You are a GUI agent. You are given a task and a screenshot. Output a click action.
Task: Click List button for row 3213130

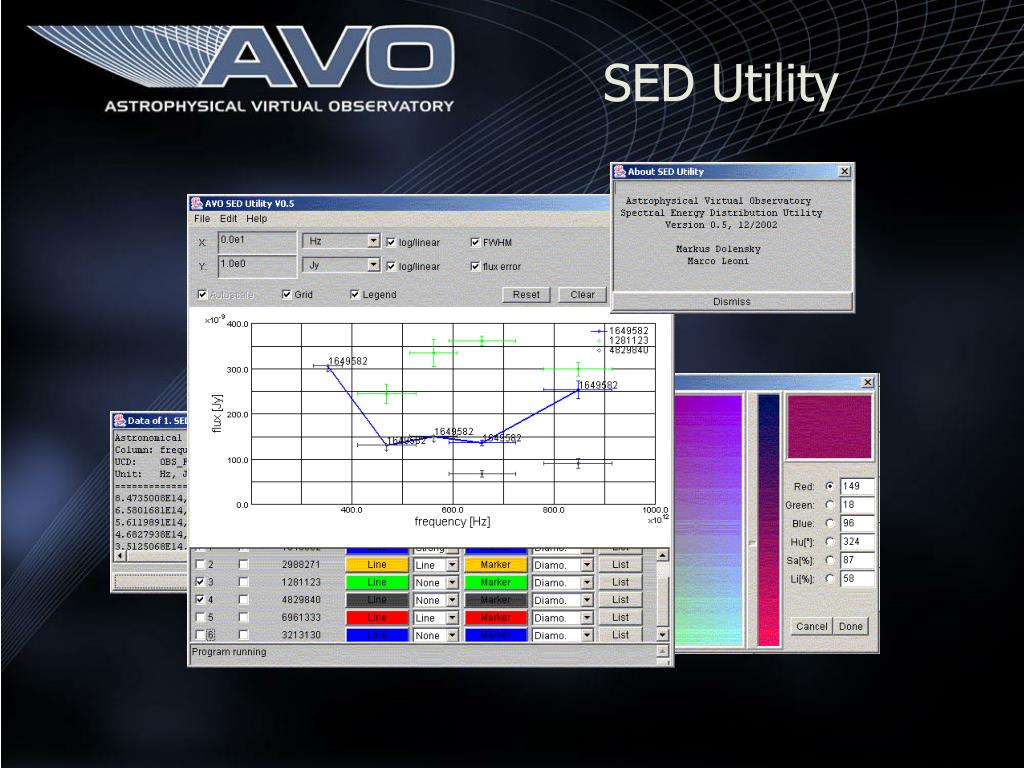620,635
